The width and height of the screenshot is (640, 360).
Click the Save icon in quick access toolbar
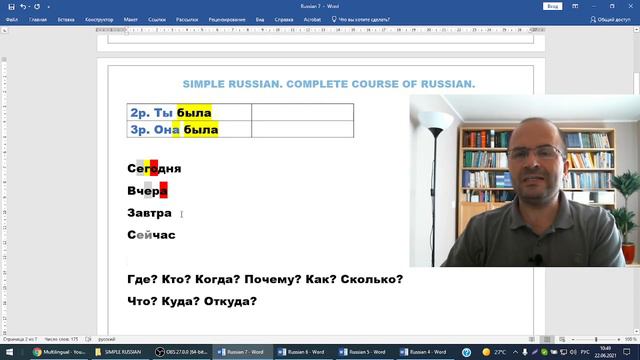point(11,7)
